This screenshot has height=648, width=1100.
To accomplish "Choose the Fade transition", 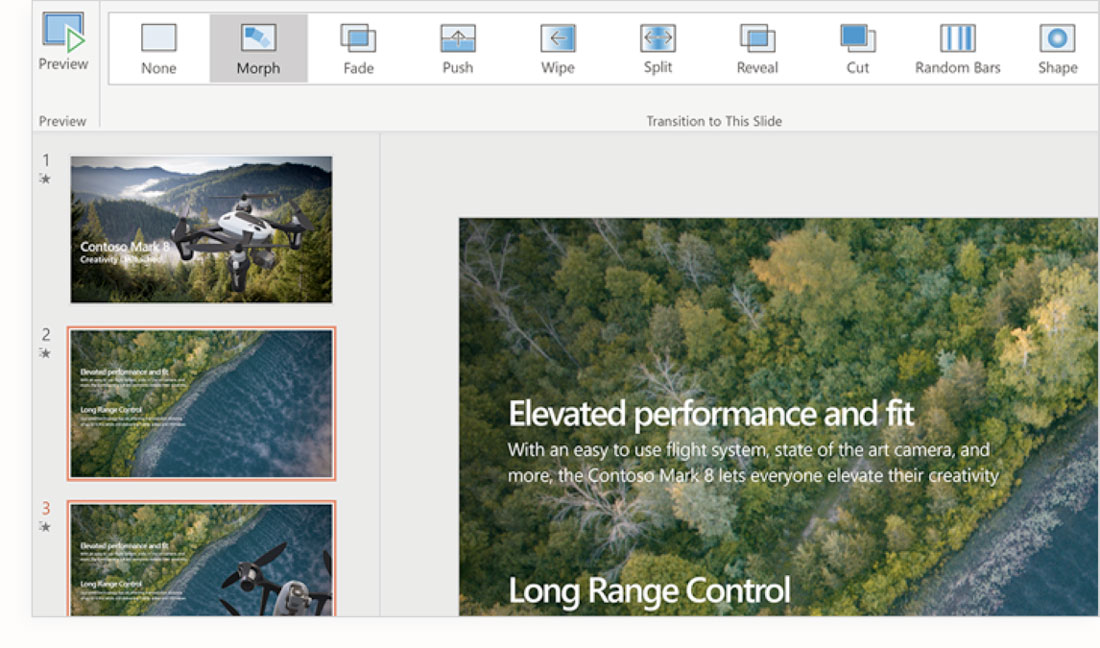I will coord(358,48).
